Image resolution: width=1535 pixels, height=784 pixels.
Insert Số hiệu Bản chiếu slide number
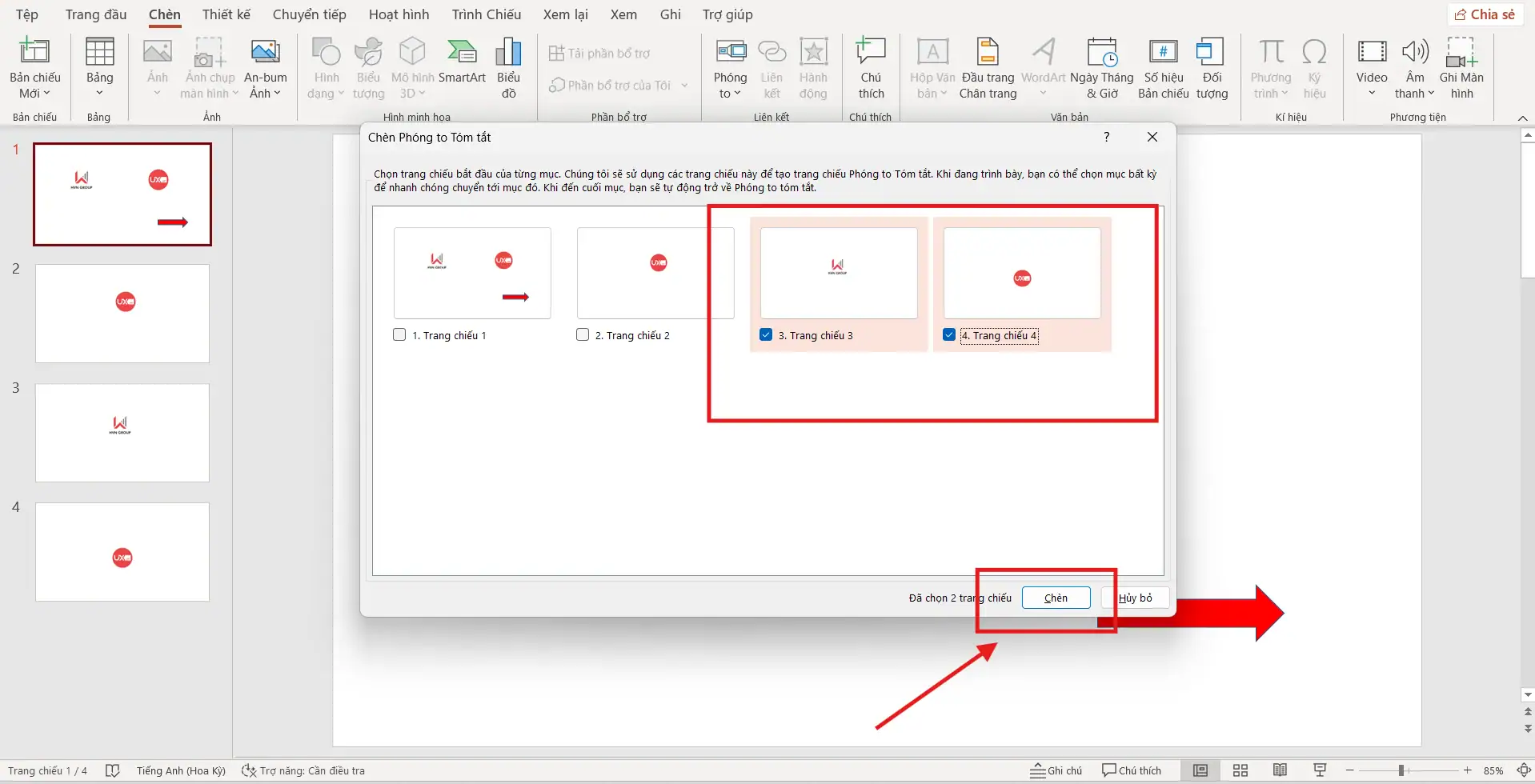click(x=1162, y=68)
